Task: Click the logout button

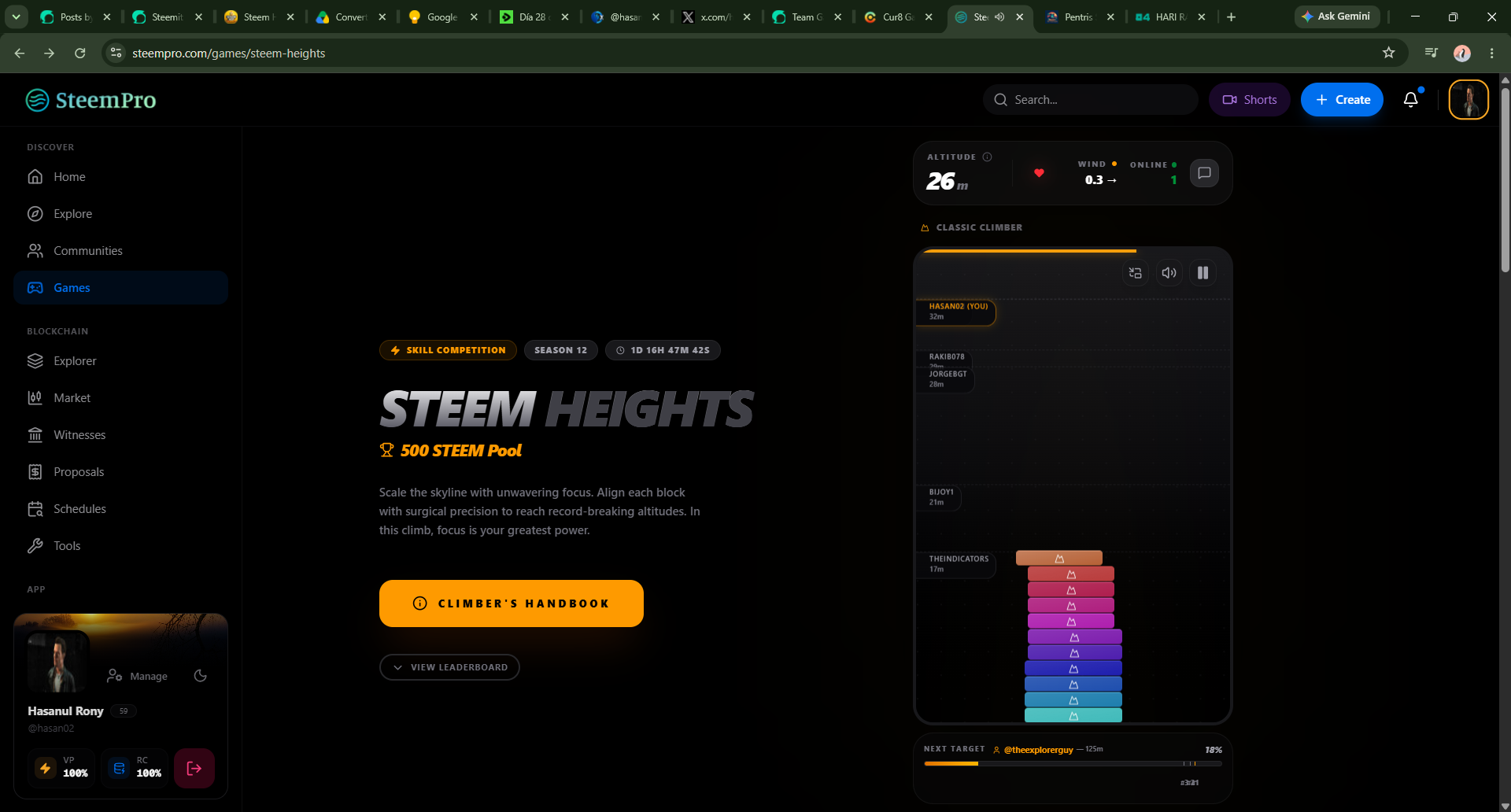Action: 194,769
